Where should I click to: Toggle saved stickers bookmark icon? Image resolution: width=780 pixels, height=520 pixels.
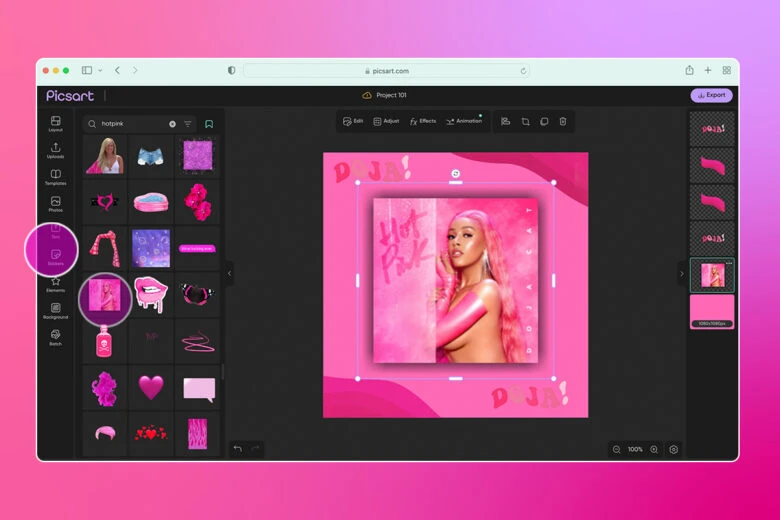pyautogui.click(x=209, y=124)
